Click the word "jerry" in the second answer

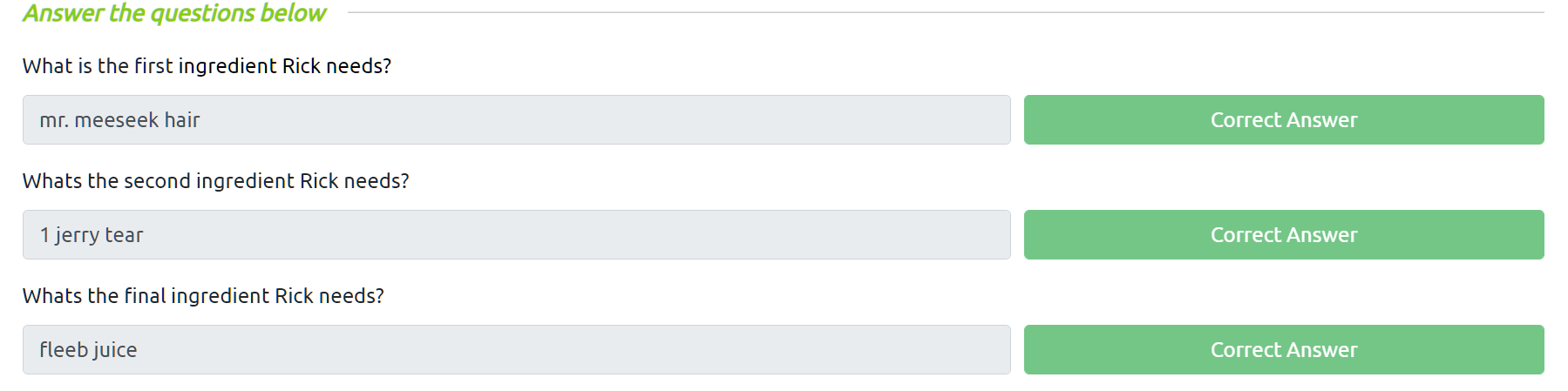click(x=77, y=235)
